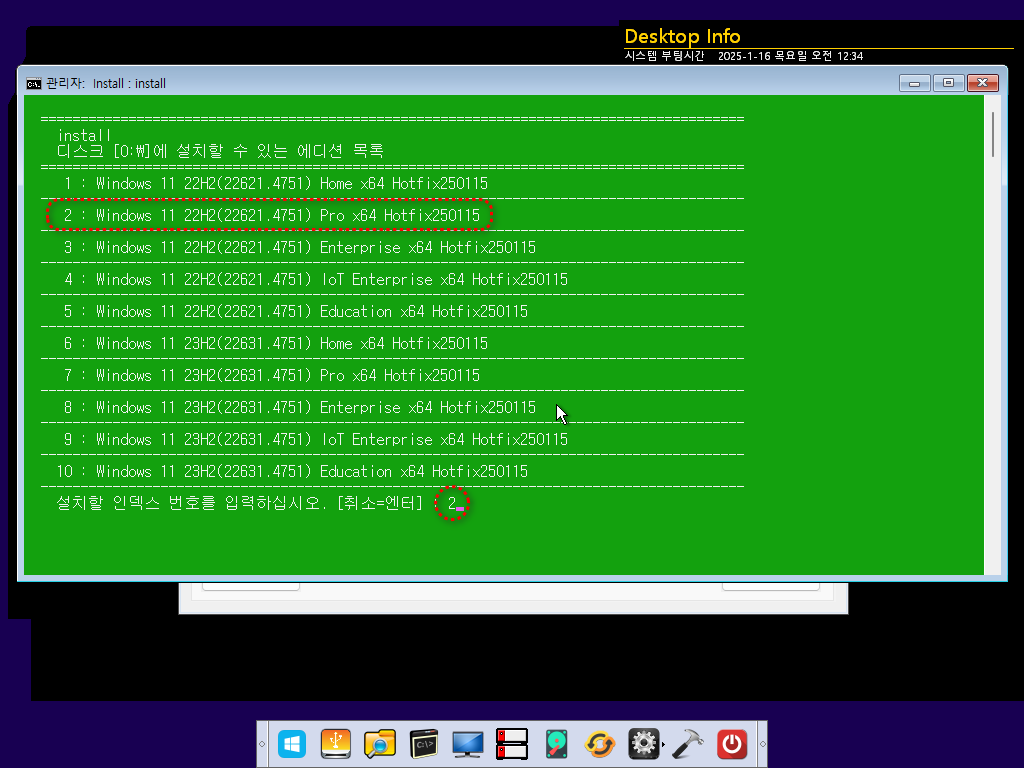Click the Desktop Info title text
This screenshot has width=1024, height=768.
tap(682, 36)
